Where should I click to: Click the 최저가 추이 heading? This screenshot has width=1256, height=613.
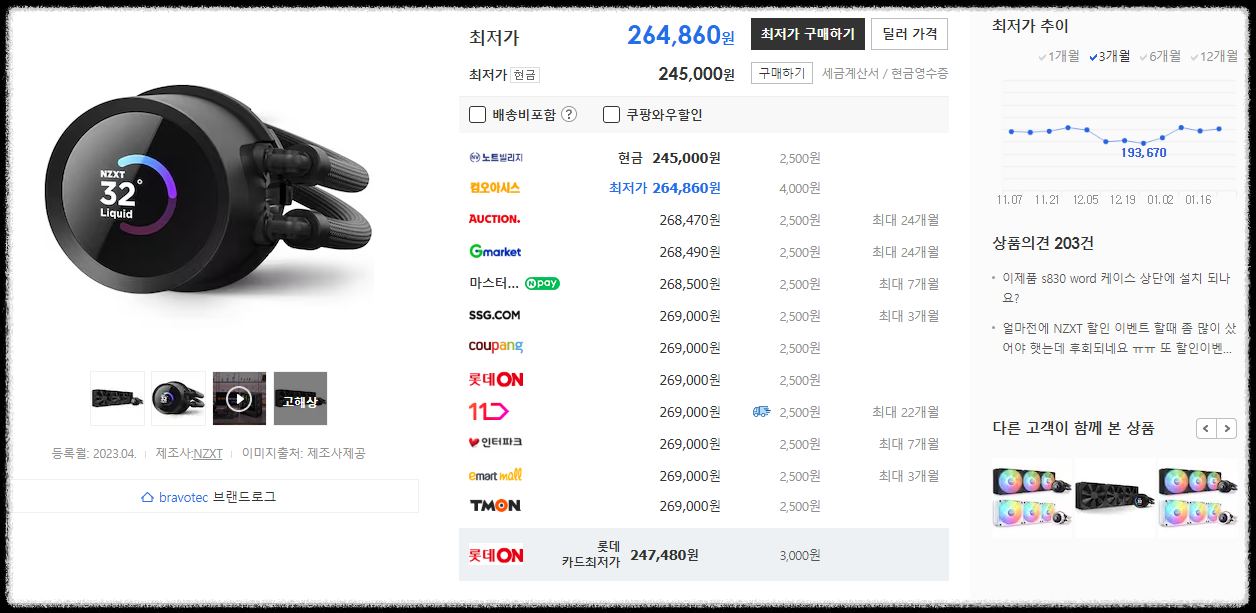(x=1030, y=26)
